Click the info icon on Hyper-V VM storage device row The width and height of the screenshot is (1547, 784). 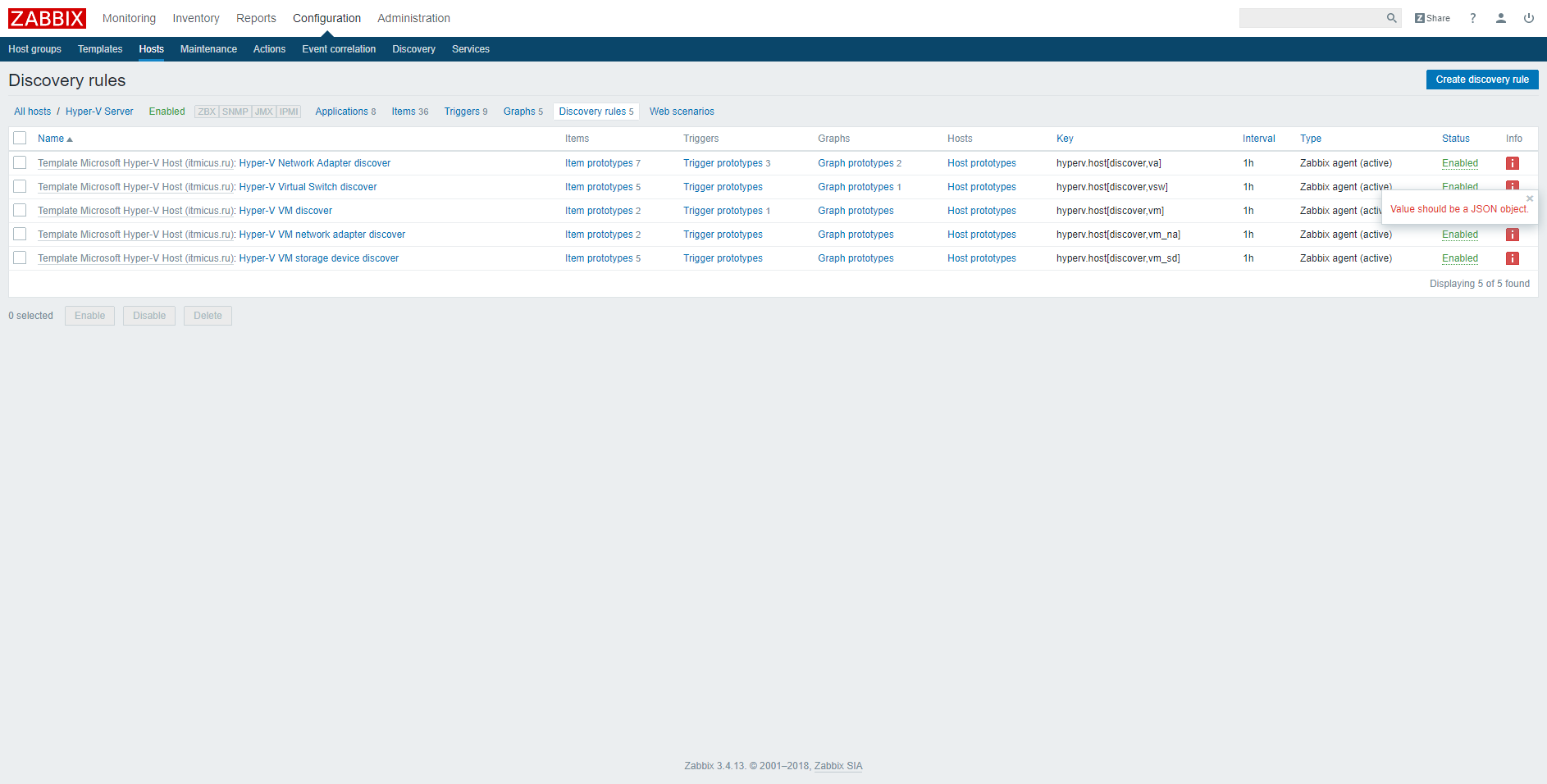coord(1513,258)
